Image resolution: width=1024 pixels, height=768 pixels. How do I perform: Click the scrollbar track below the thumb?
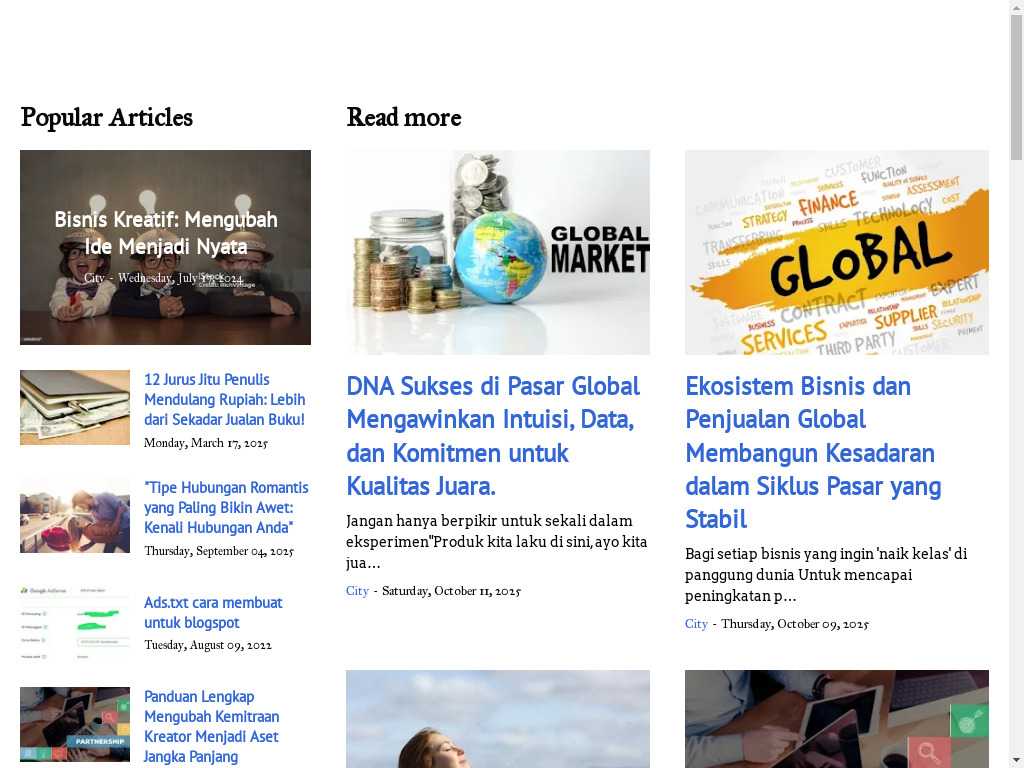pos(1017,457)
